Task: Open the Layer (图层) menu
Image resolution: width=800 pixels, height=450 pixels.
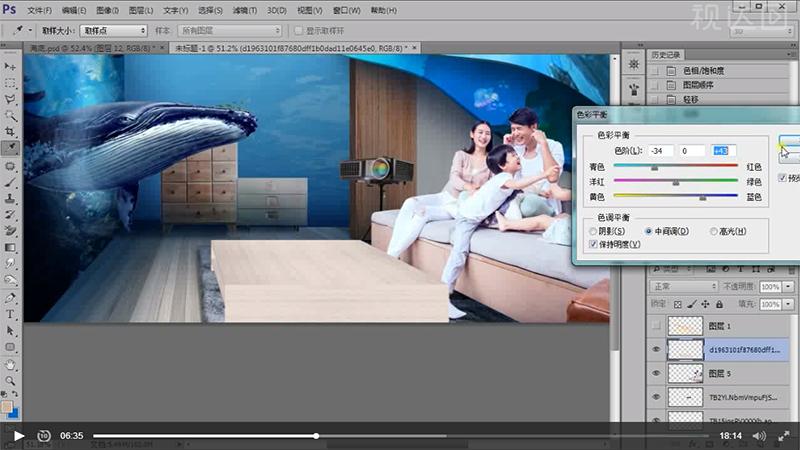Action: [x=141, y=10]
